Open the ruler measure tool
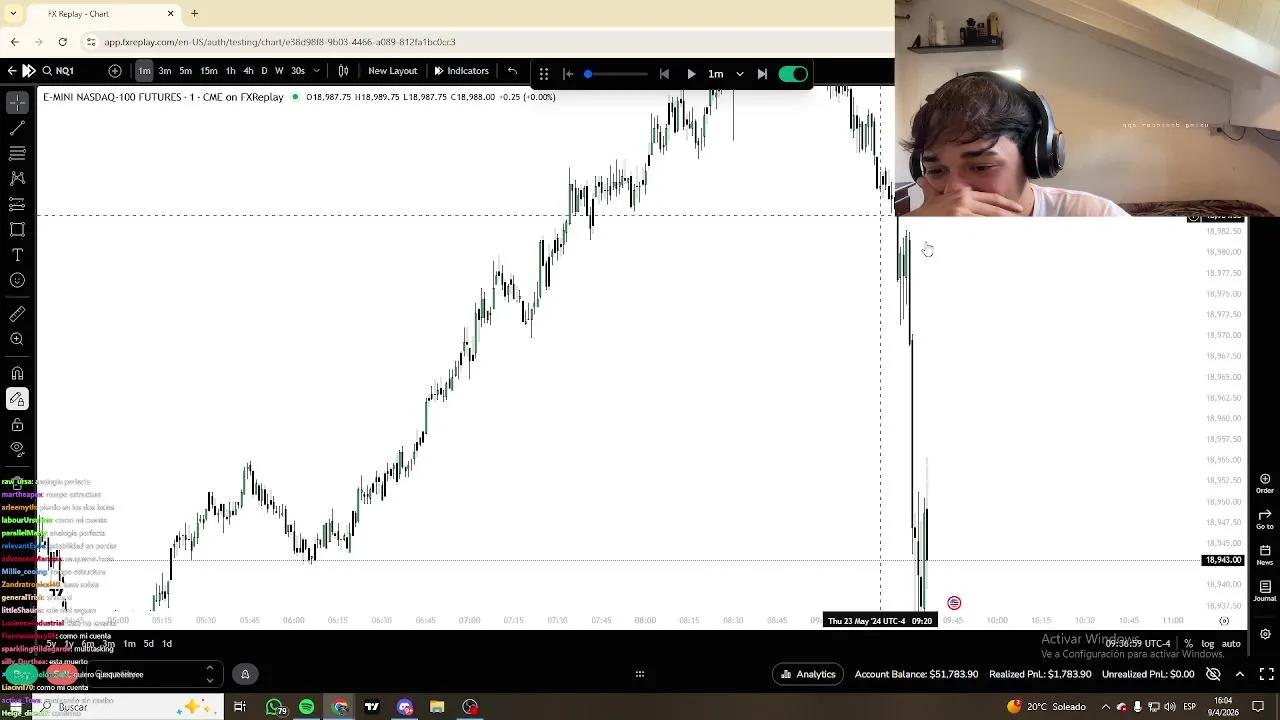 [16, 313]
